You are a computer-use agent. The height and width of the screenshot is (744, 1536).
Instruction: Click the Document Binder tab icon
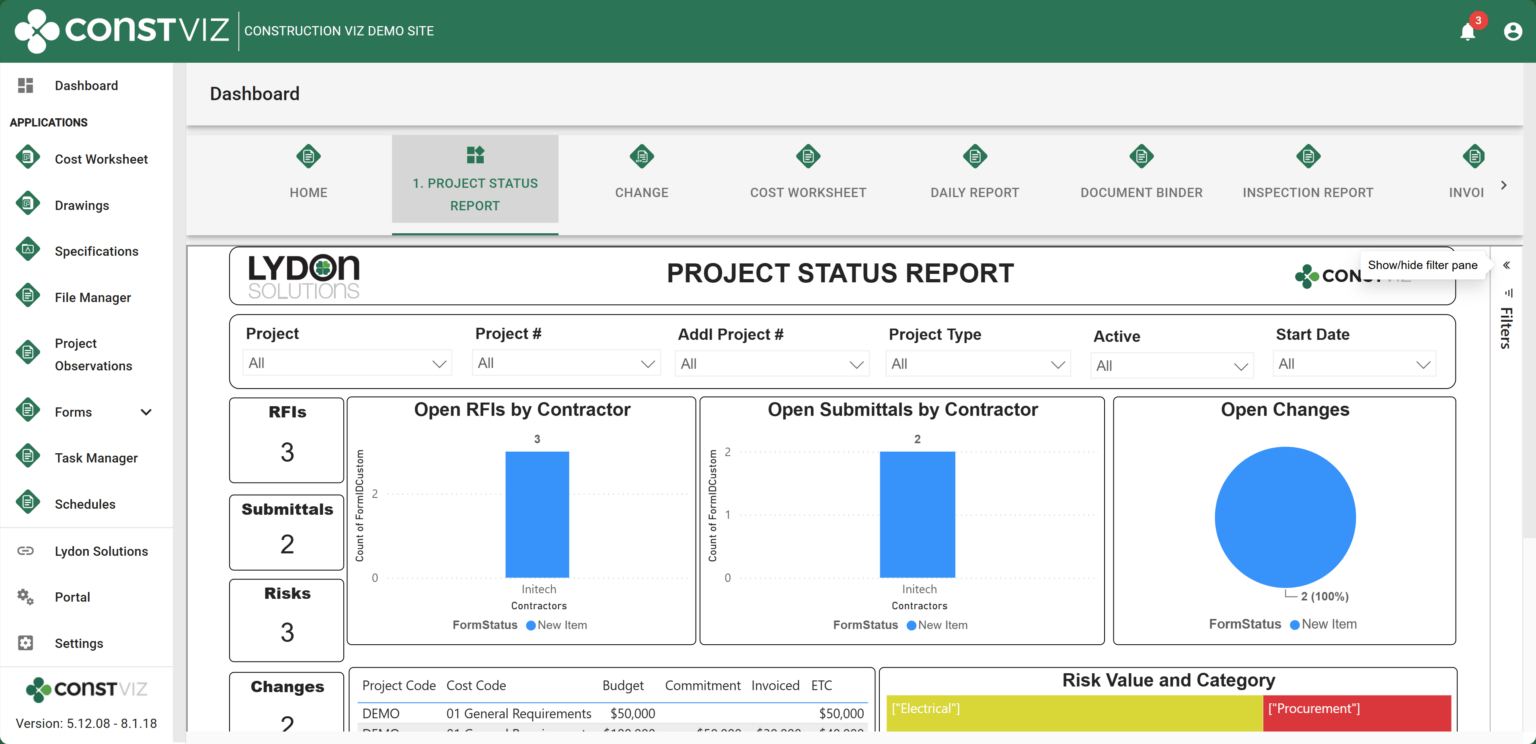tap(1141, 156)
